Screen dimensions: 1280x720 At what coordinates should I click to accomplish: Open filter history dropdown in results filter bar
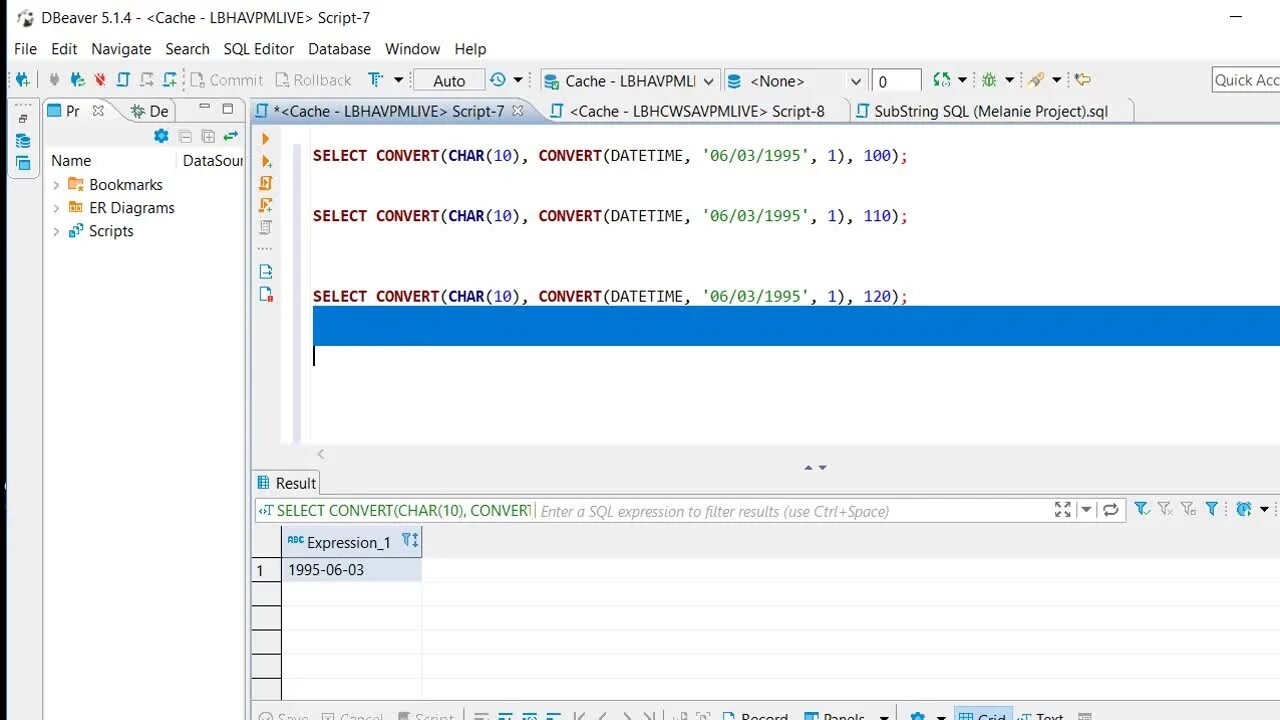[x=1087, y=510]
